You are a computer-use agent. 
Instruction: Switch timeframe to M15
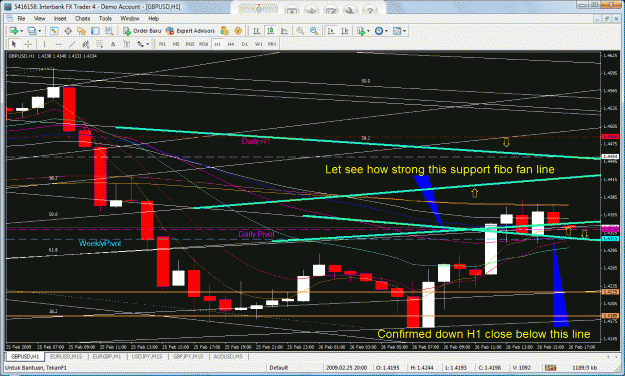[x=190, y=44]
